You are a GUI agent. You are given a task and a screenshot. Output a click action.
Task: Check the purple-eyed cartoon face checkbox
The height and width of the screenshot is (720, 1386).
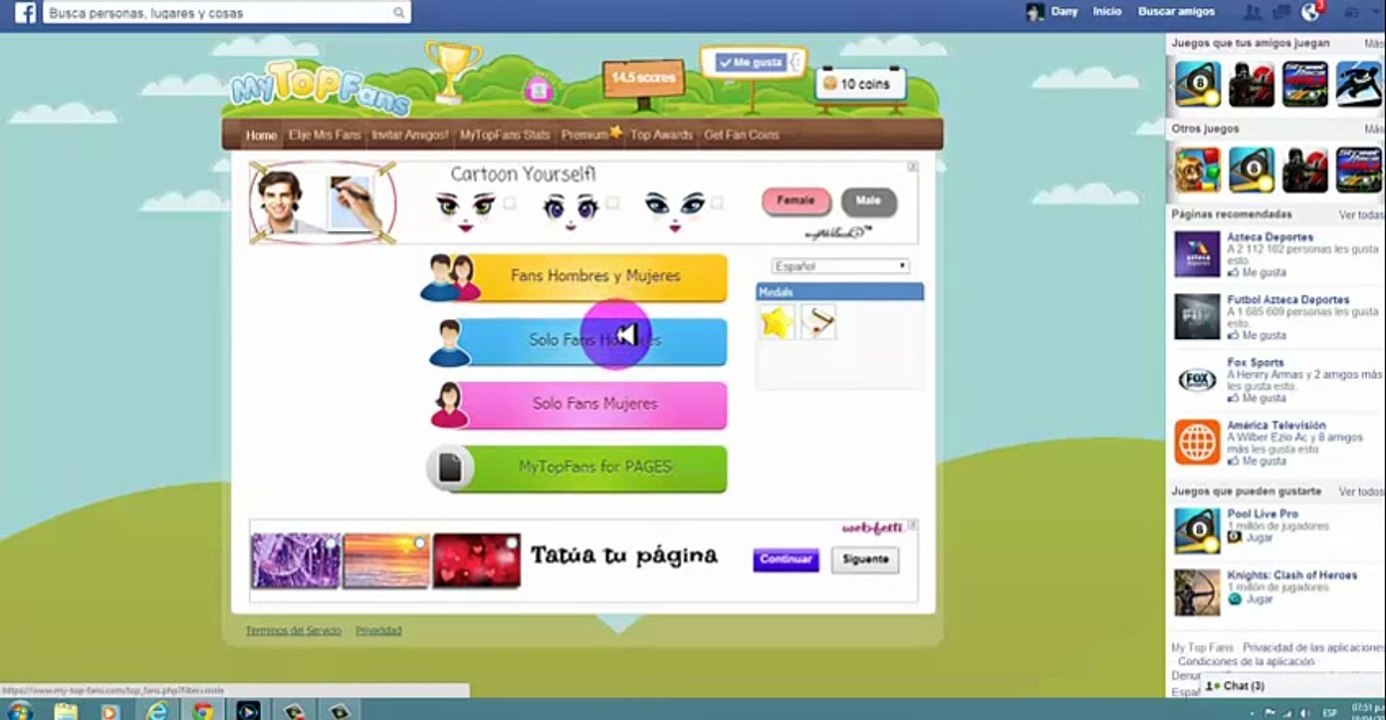(x=612, y=203)
